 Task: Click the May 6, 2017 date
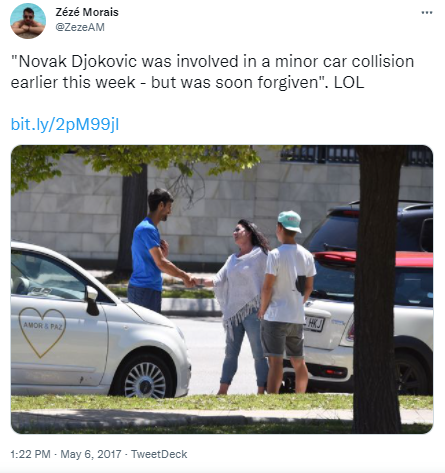click(91, 454)
